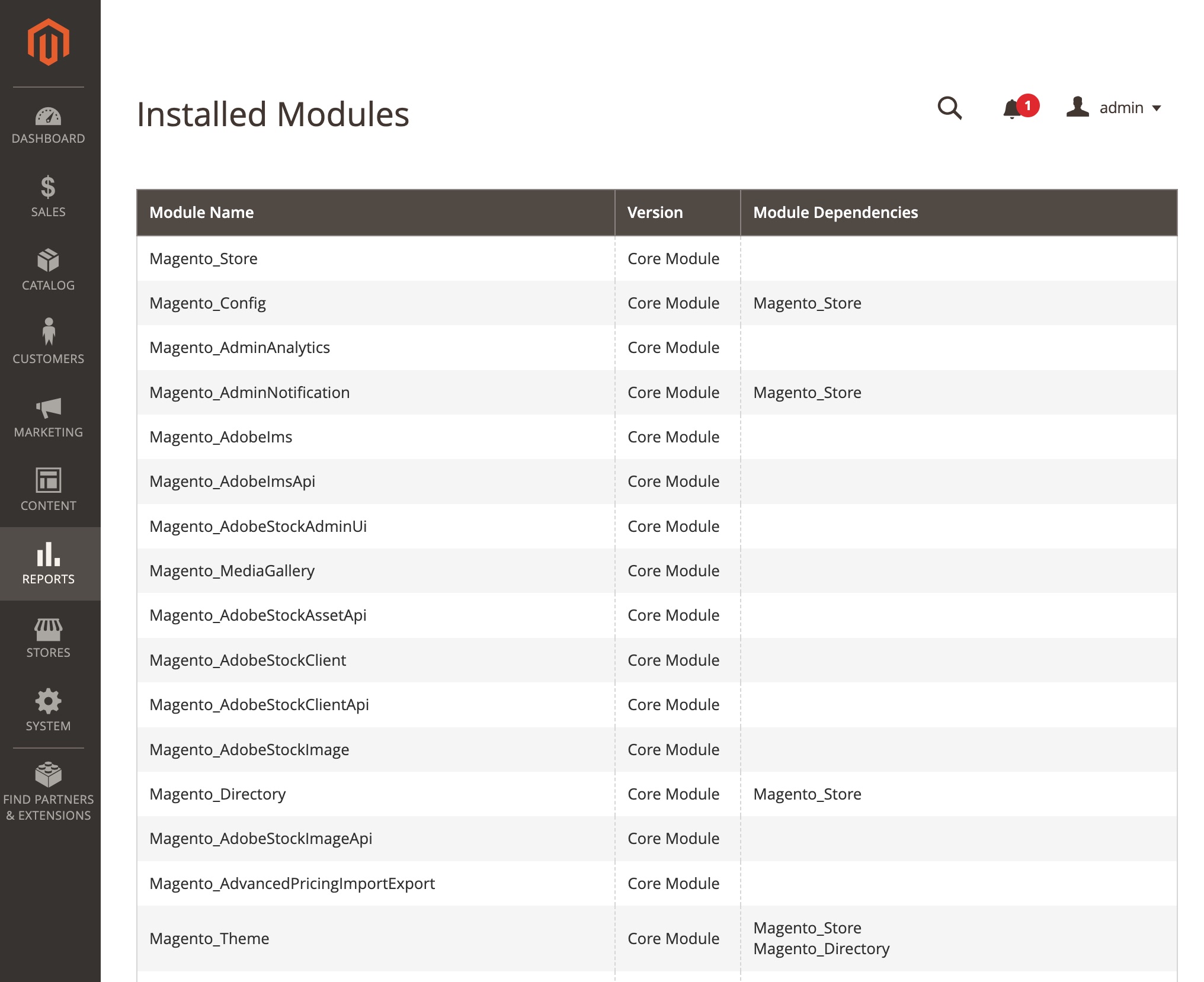The width and height of the screenshot is (1204, 982).
Task: Click the Magento logo icon
Action: pos(49,41)
